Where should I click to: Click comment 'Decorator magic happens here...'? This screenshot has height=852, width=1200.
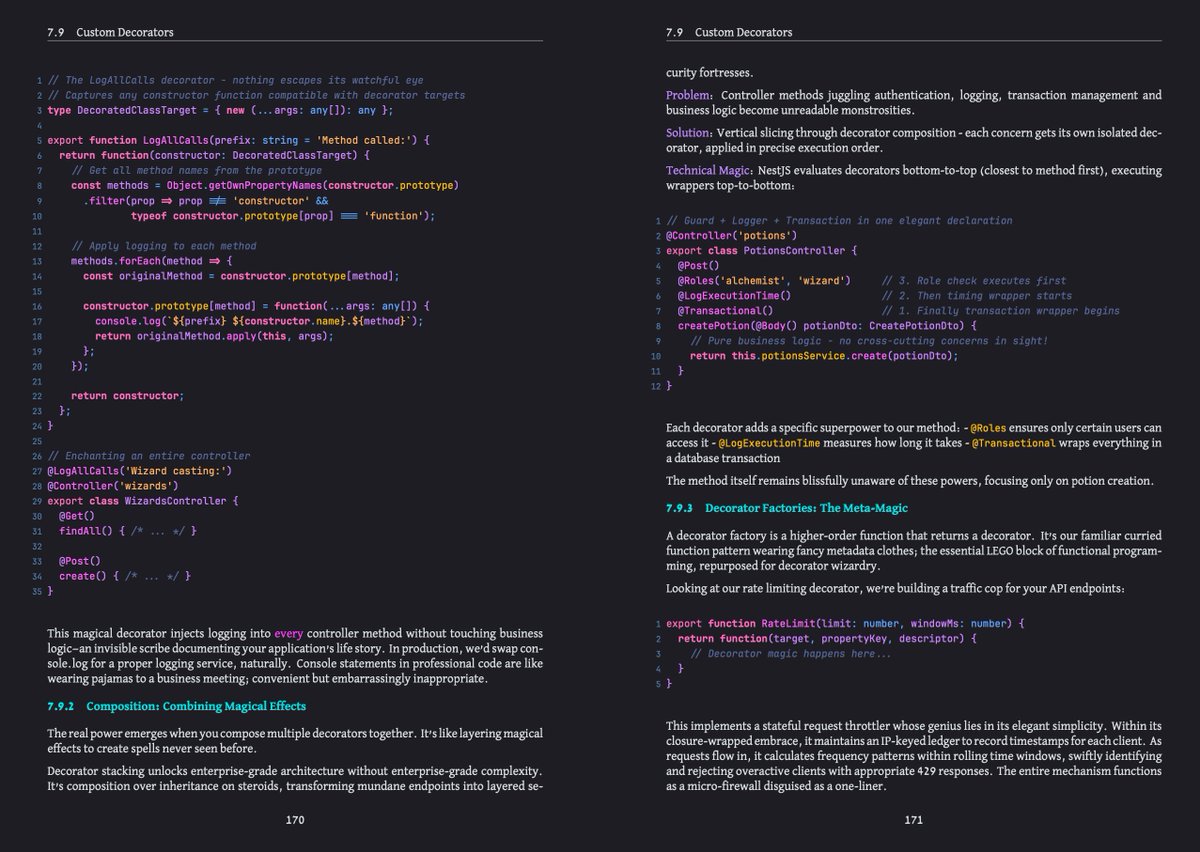[791, 653]
